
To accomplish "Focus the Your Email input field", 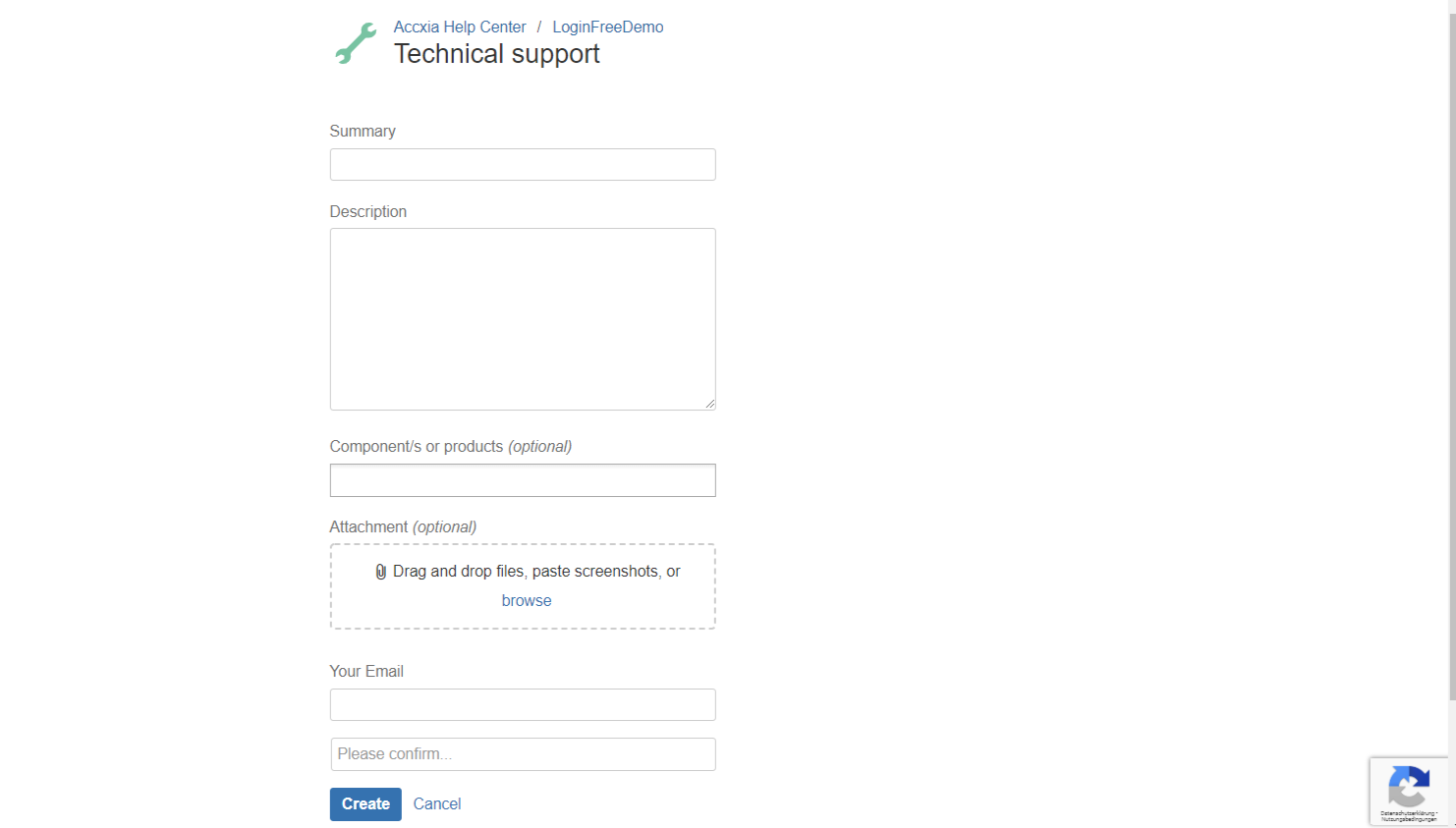I will 523,705.
